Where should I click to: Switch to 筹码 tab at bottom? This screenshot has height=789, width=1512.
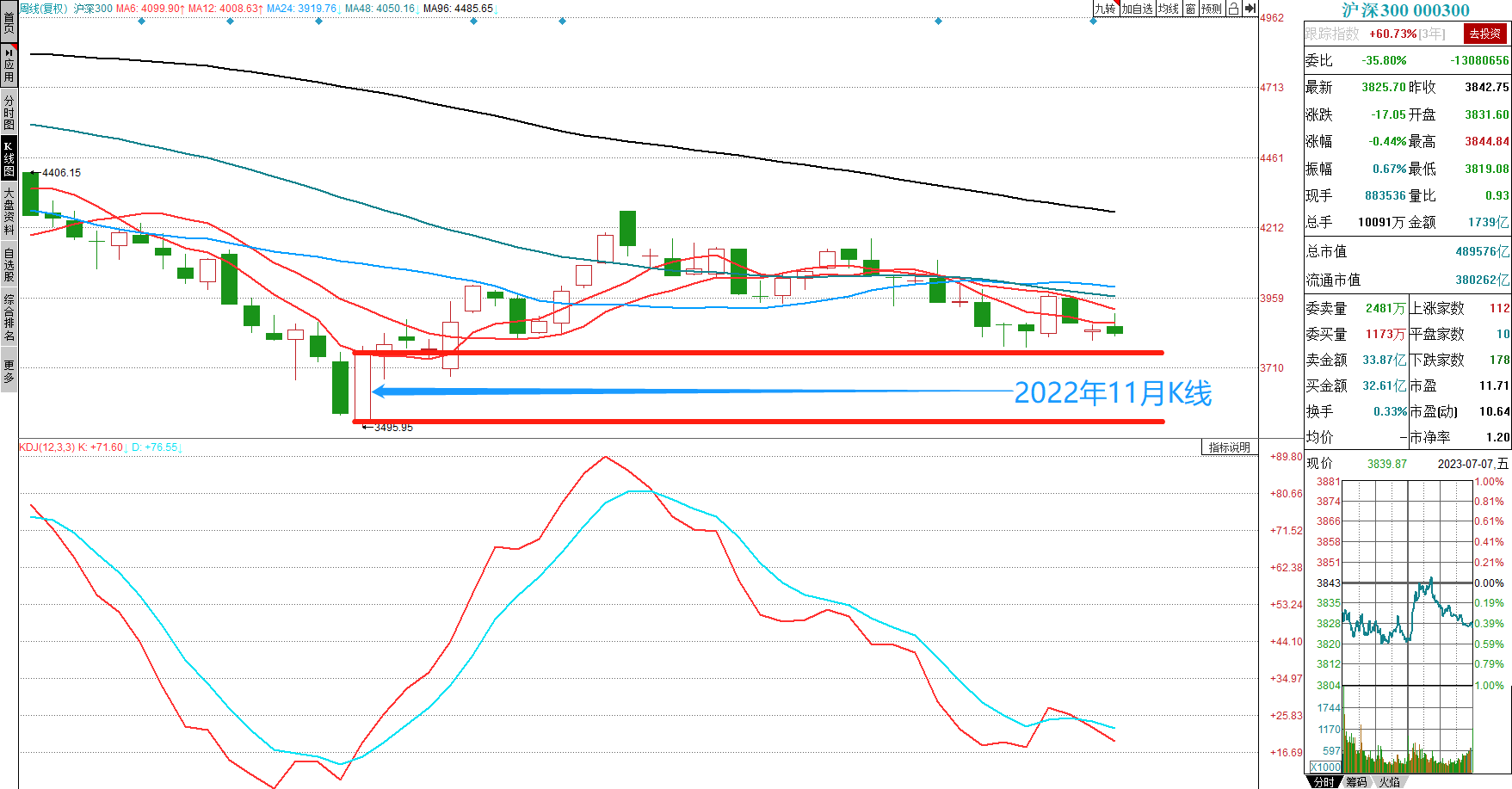point(1356,782)
